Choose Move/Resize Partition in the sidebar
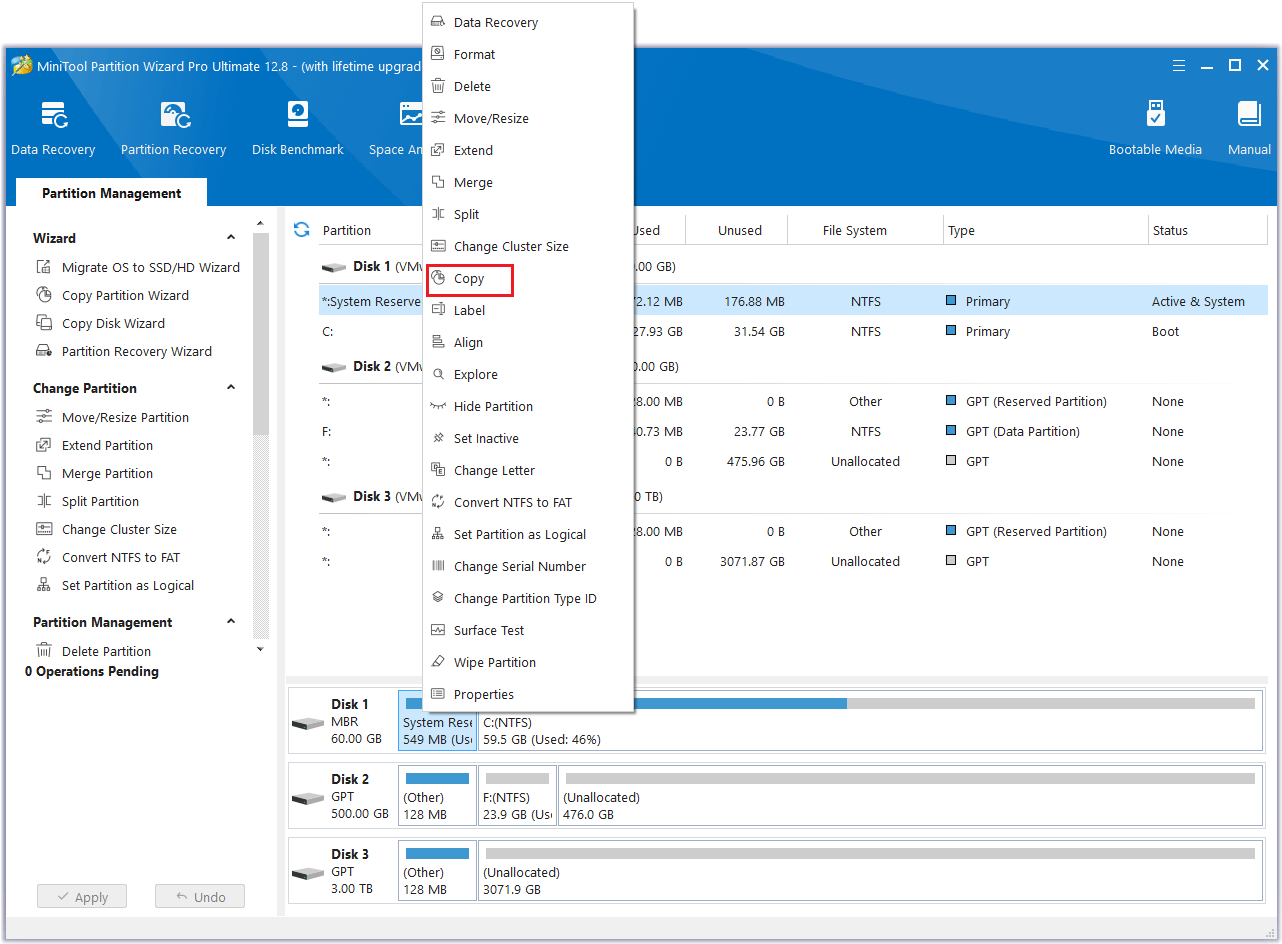This screenshot has width=1282, height=944. (x=112, y=417)
